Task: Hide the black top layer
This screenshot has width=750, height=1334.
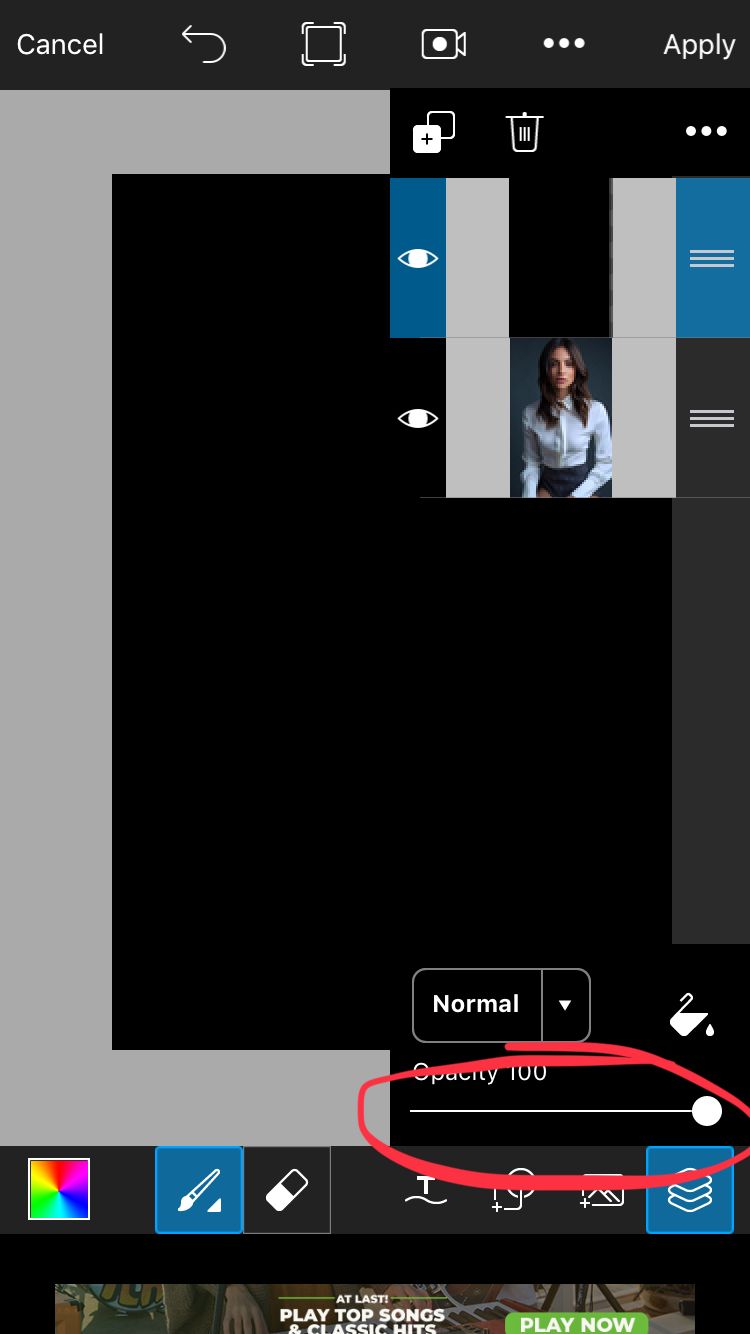Action: (x=418, y=258)
